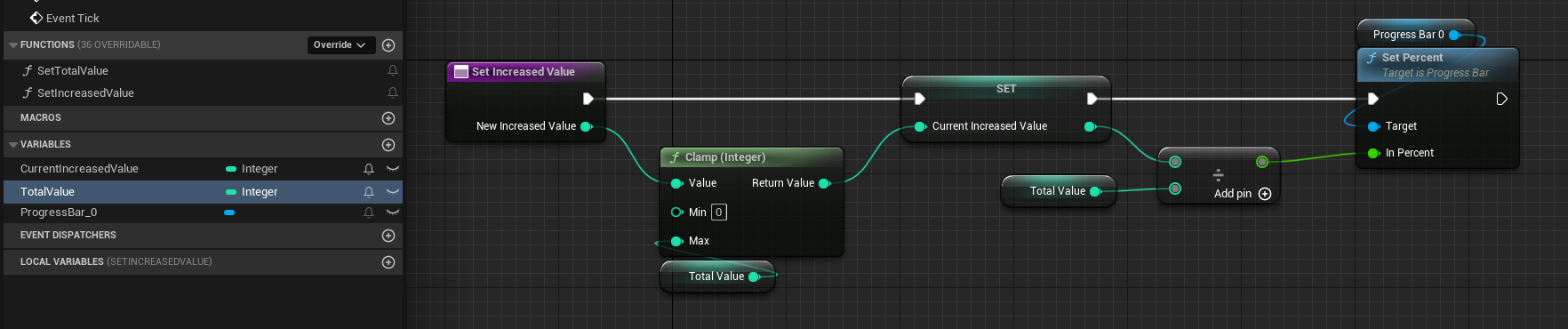Click Total Value getter pin below Clamp
Image resolution: width=1568 pixels, height=329 pixels.
click(x=755, y=277)
